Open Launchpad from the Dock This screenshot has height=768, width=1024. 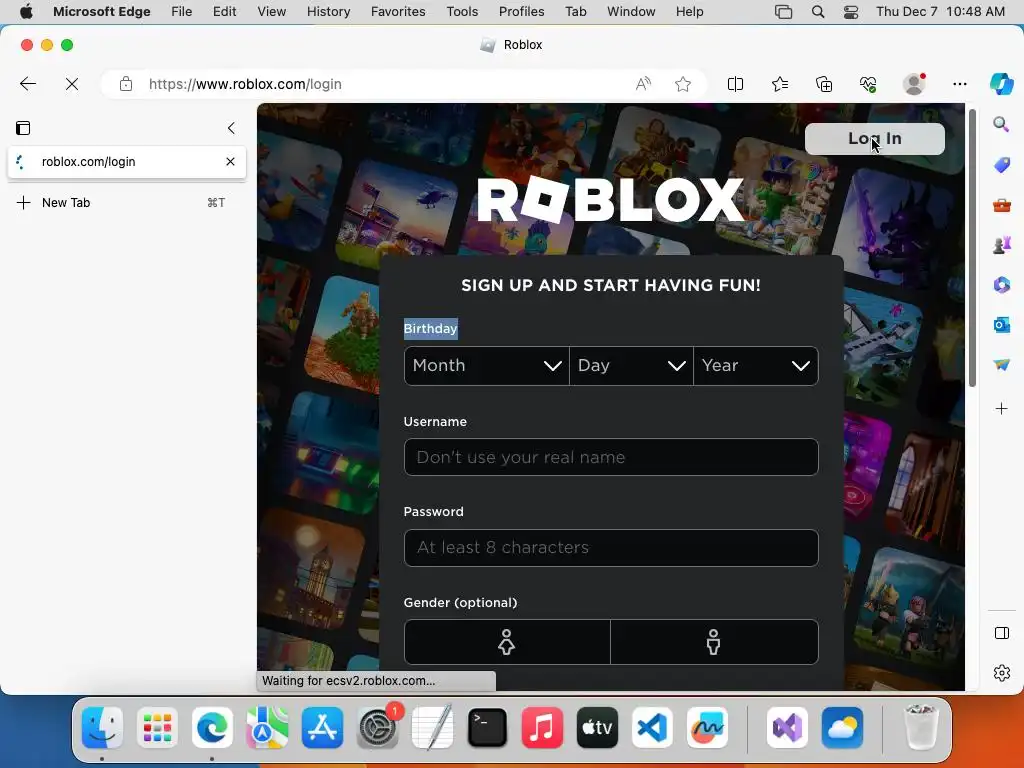[157, 728]
